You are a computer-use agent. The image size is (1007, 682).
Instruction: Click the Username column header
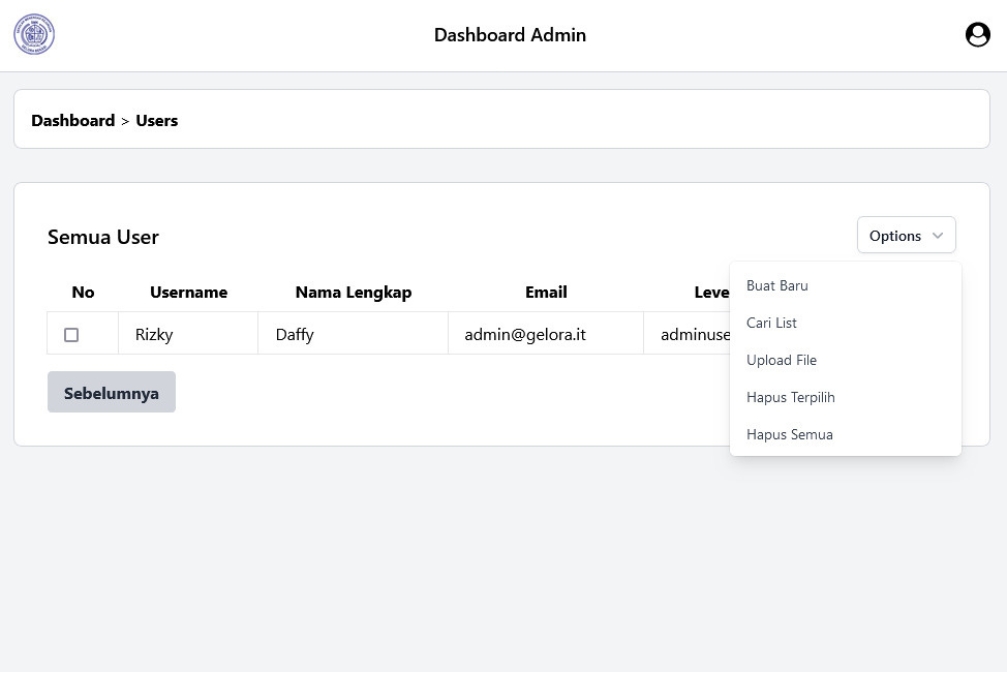point(188,292)
